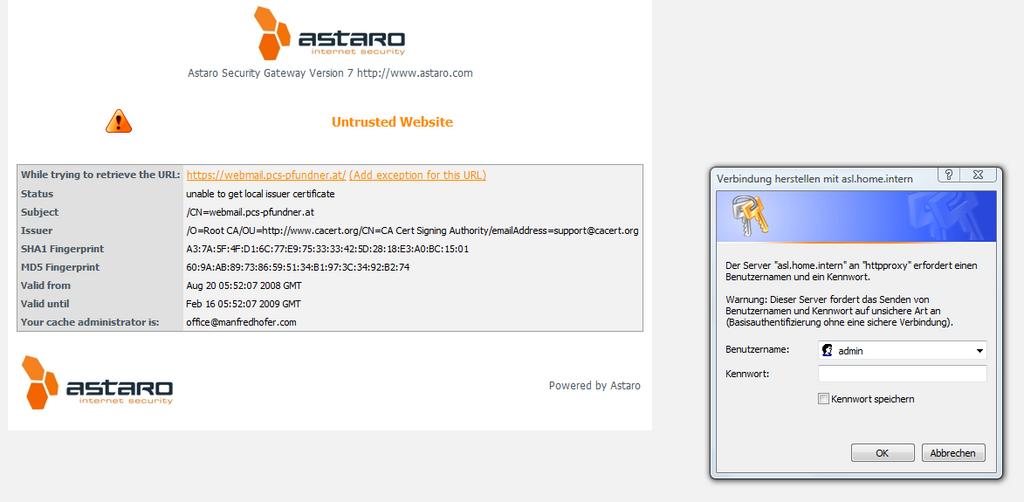Click the SHA1 Fingerprint row label

click(62, 249)
